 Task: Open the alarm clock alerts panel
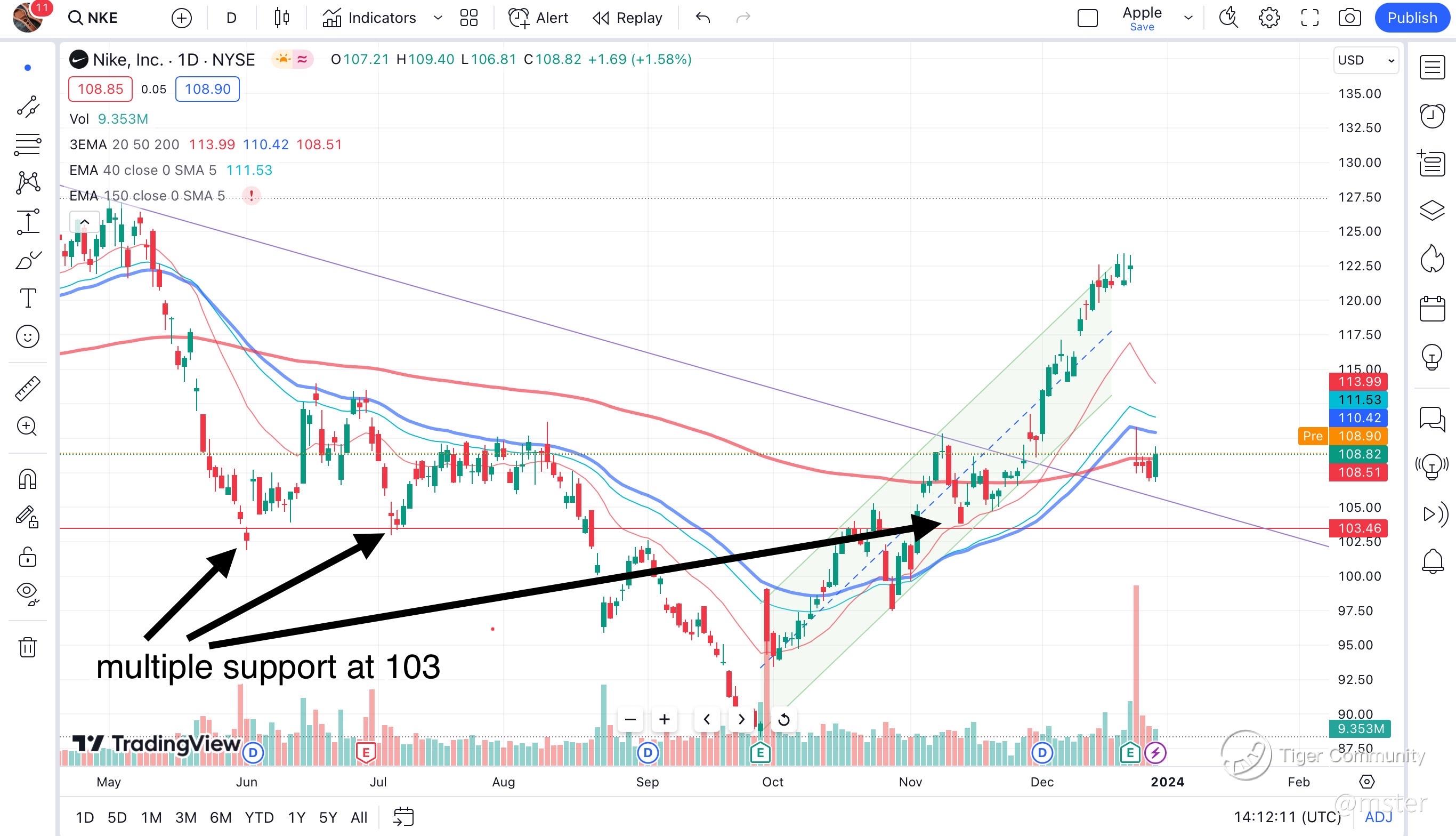coord(1432,116)
